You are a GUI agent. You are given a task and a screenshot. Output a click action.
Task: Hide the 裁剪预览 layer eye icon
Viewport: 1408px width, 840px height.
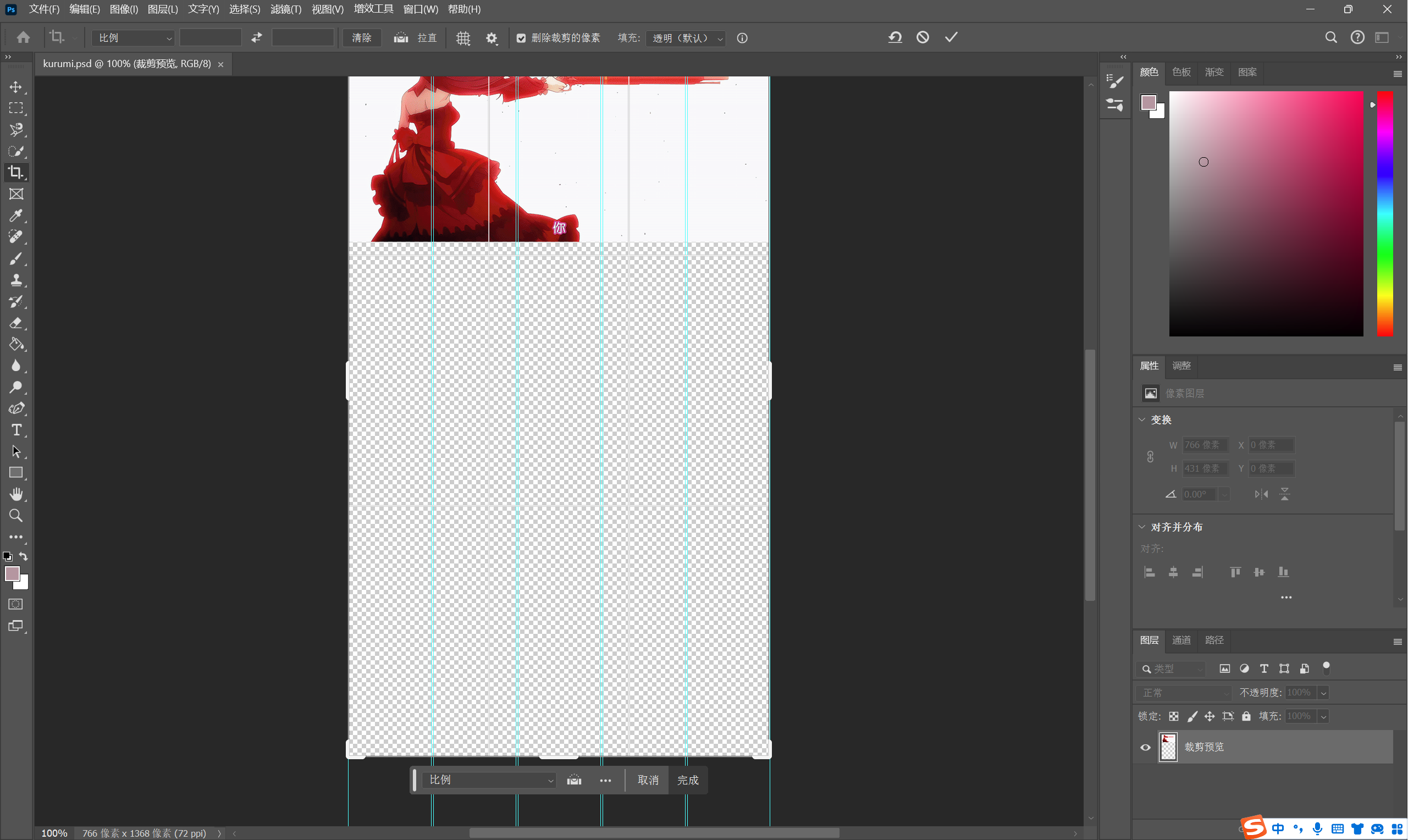(x=1146, y=747)
